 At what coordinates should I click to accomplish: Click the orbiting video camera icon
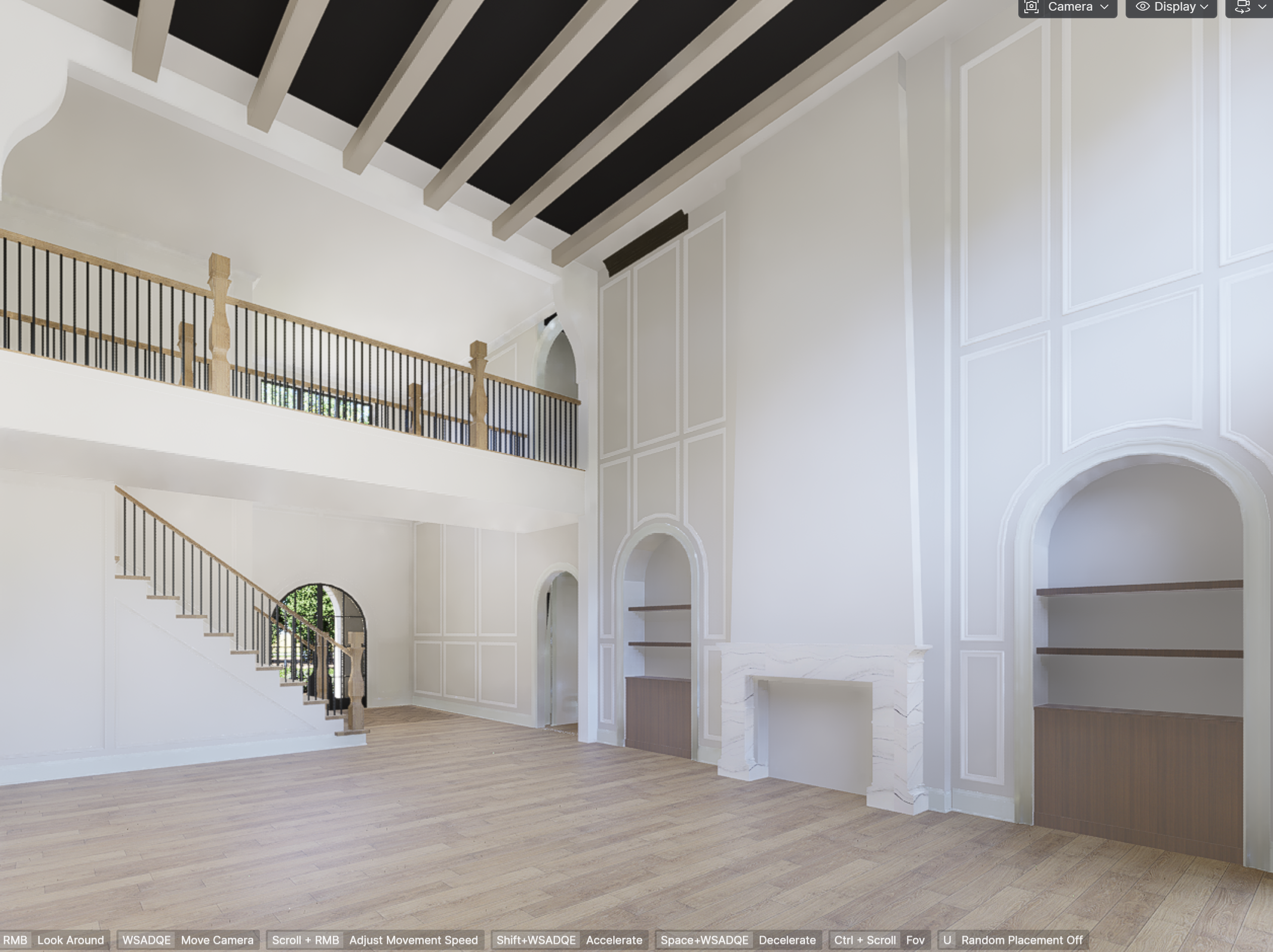pos(1243,7)
